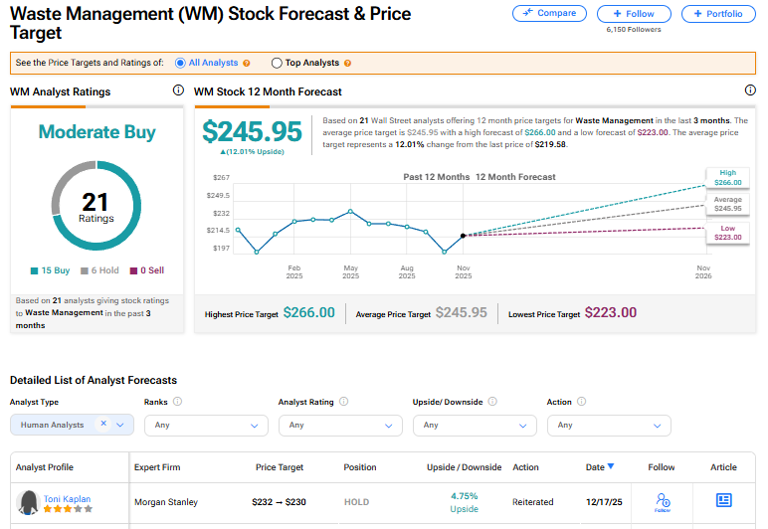Screen dimensions: 768x529
Task: Click the Toni Kaplan avatar thumbnail
Action: pyautogui.click(x=27, y=502)
